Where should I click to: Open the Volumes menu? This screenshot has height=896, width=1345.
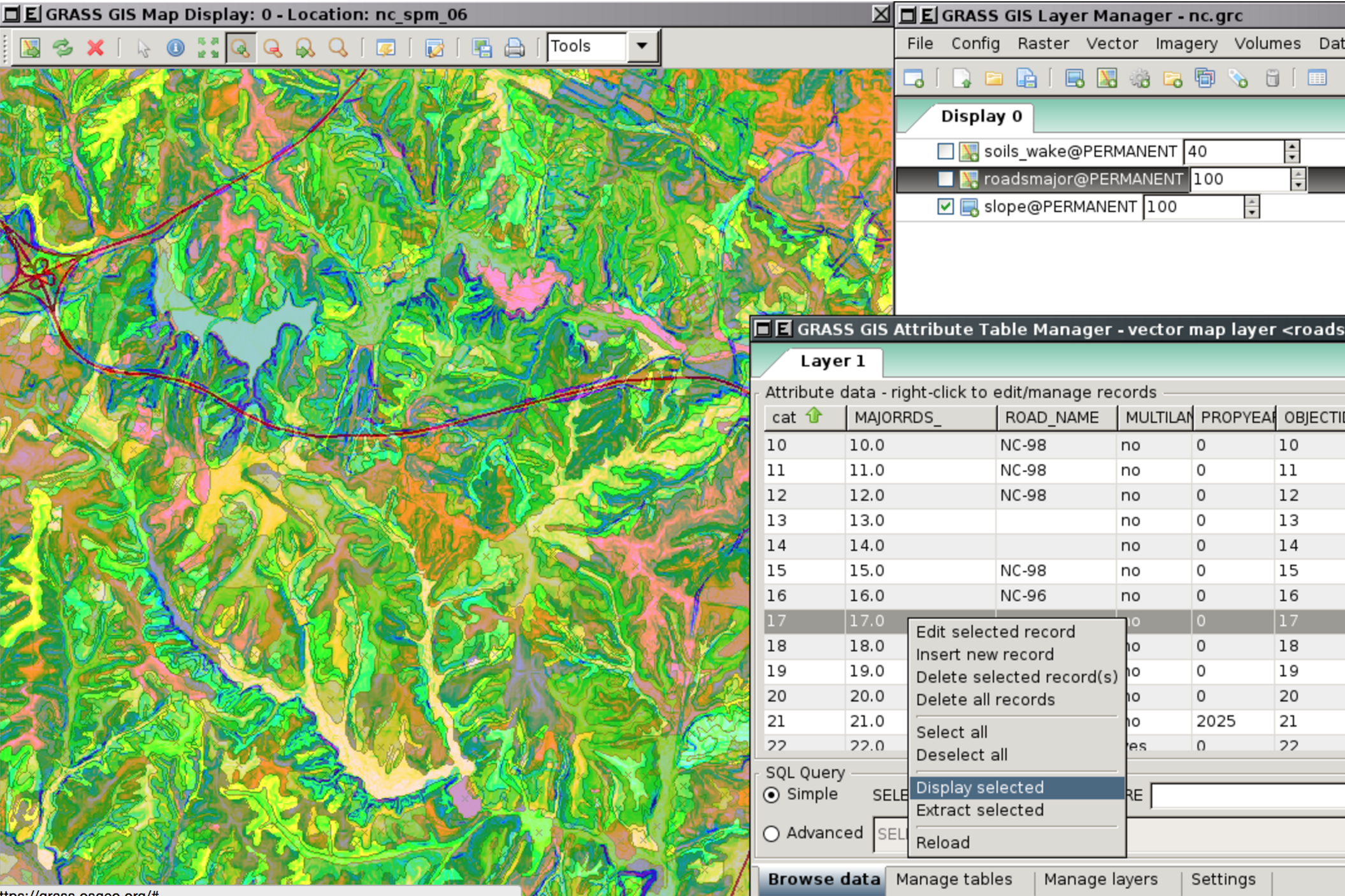(1267, 43)
